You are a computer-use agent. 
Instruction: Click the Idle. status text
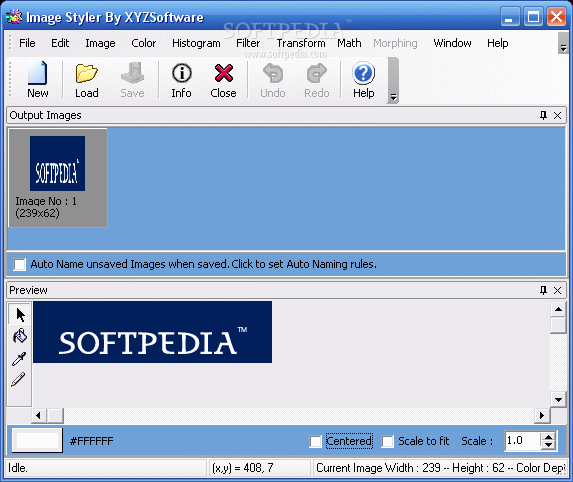pyautogui.click(x=18, y=468)
